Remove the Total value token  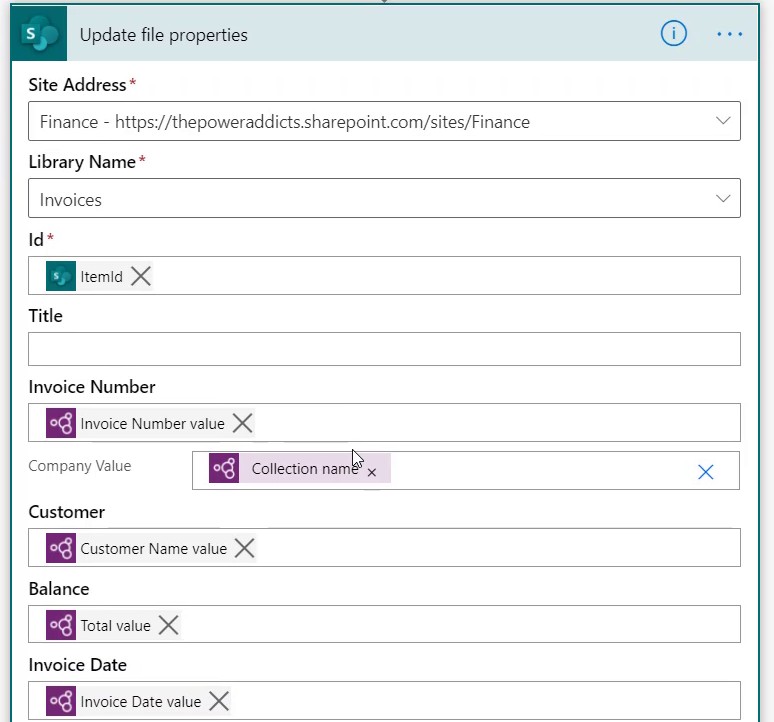pyautogui.click(x=168, y=625)
